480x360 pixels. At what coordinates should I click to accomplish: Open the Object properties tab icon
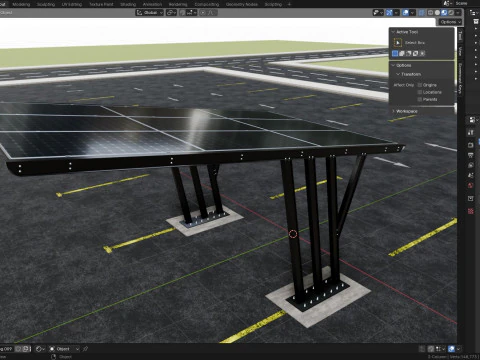pyautogui.click(x=471, y=198)
